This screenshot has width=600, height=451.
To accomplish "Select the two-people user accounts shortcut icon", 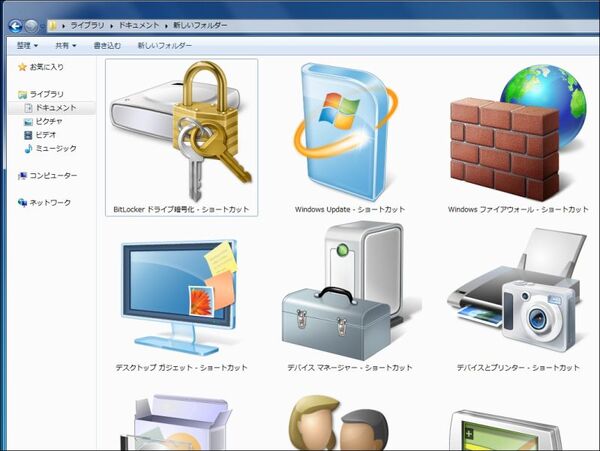I will [x=338, y=423].
